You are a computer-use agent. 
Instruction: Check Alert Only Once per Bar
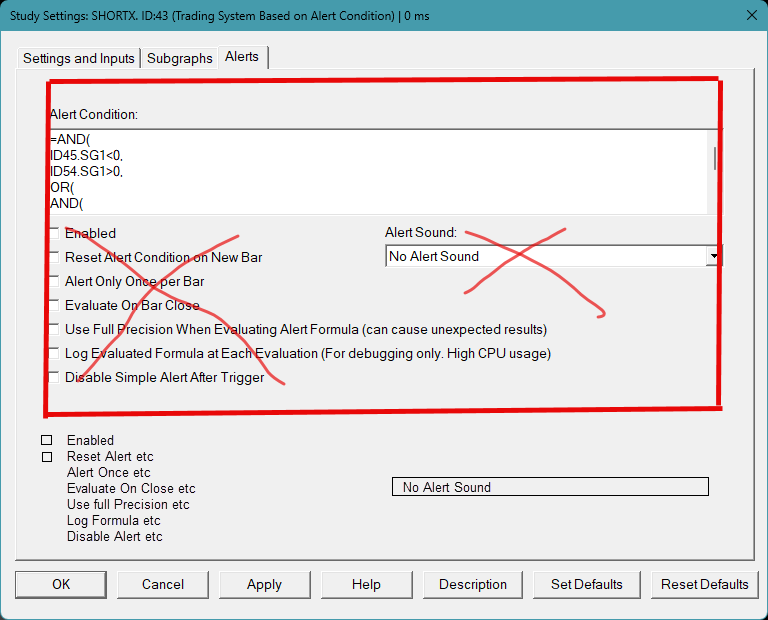click(54, 281)
